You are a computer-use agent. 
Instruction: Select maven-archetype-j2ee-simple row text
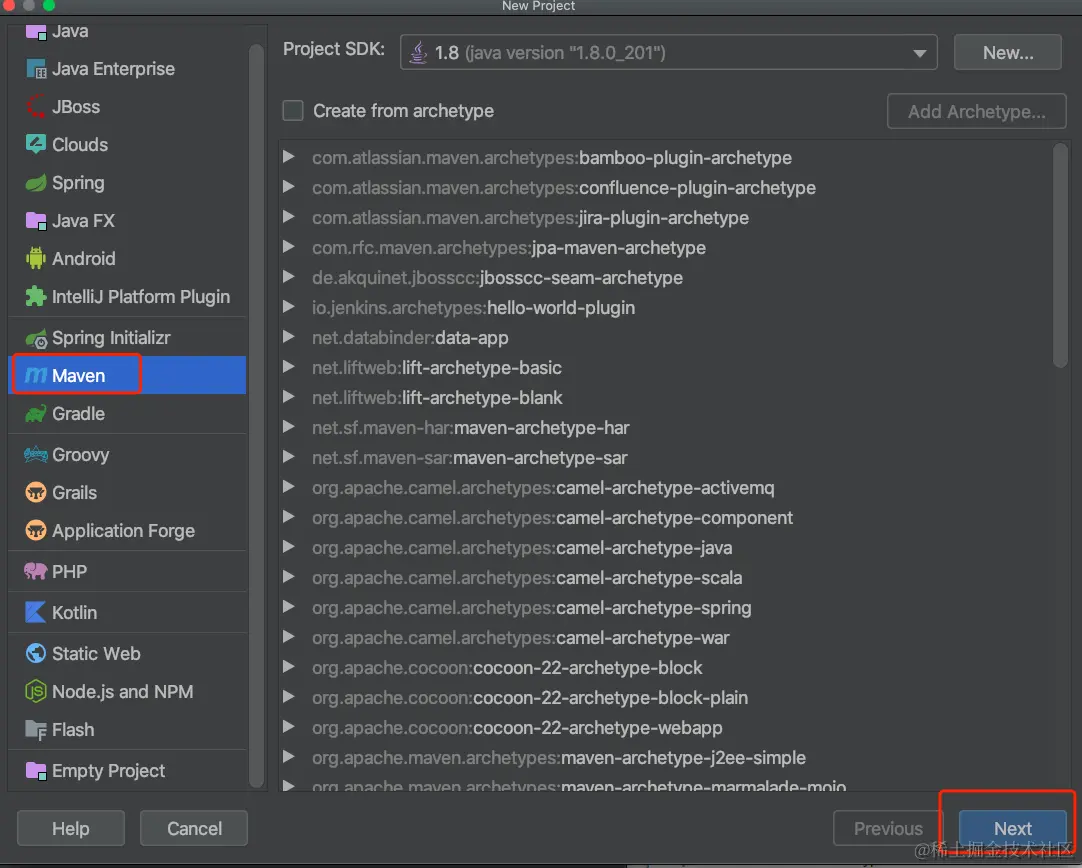click(559, 758)
